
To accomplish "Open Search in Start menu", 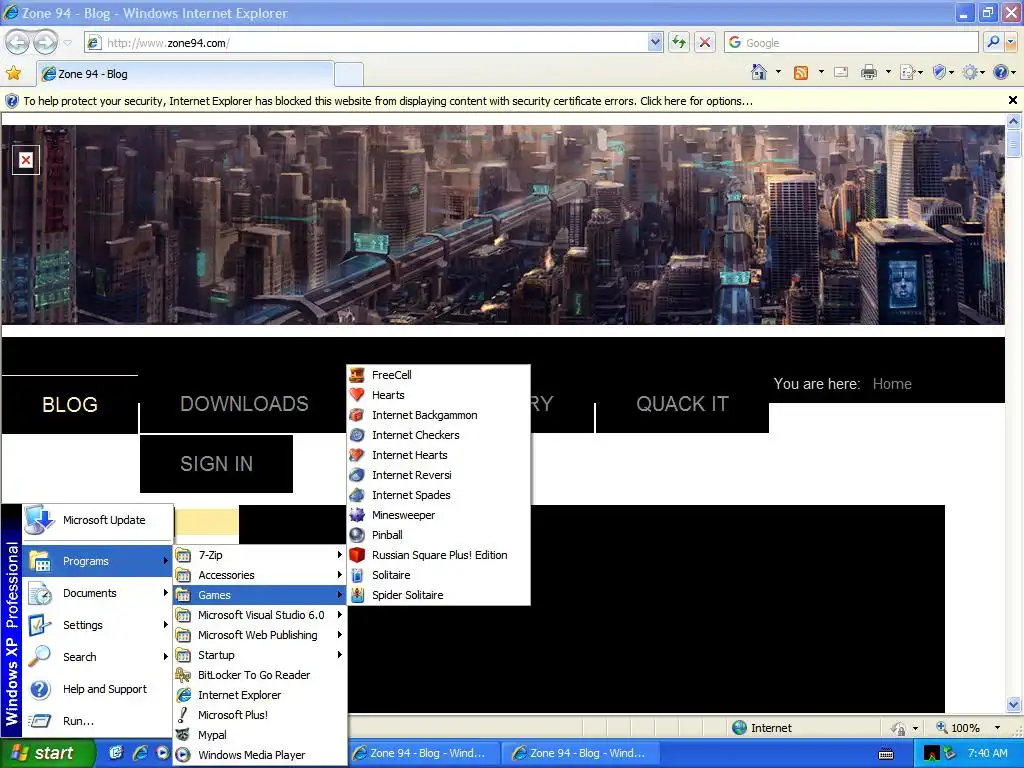I will click(x=97, y=657).
